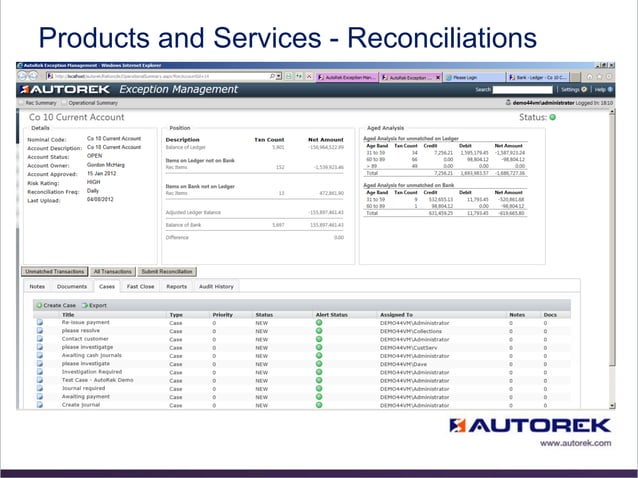Click green alert status for 'please resolve'
The height and width of the screenshot is (478, 638).
coord(319,331)
